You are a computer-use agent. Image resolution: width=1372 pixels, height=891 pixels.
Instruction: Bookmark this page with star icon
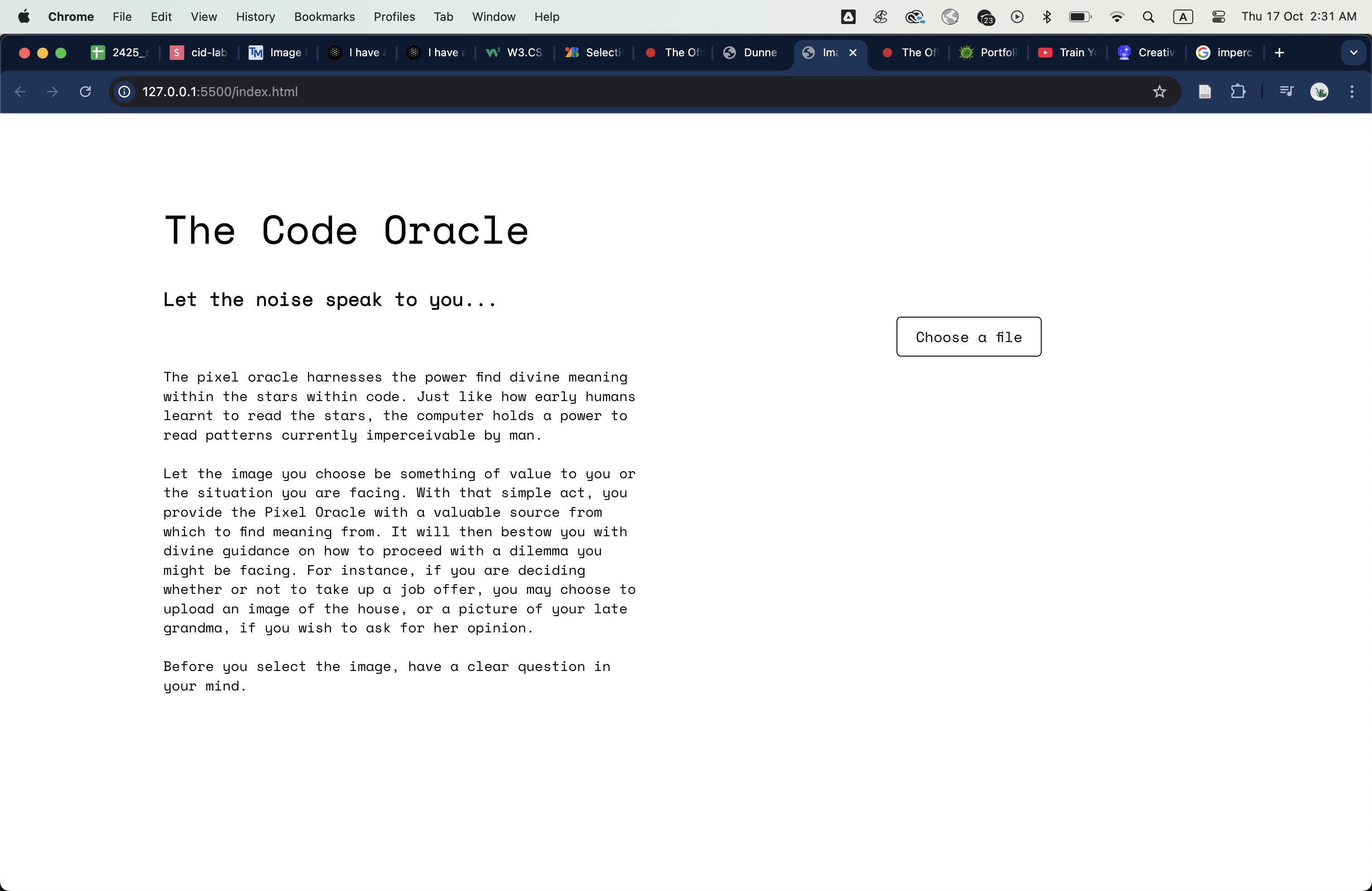1159,92
